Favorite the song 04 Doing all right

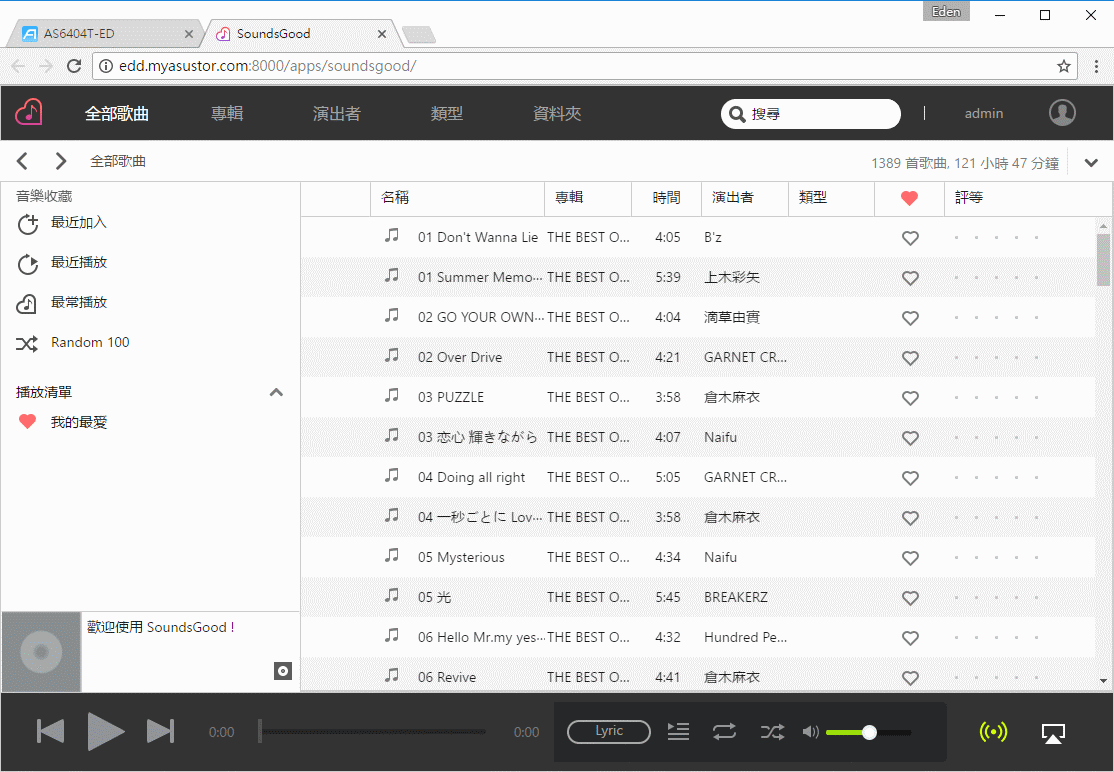(910, 478)
